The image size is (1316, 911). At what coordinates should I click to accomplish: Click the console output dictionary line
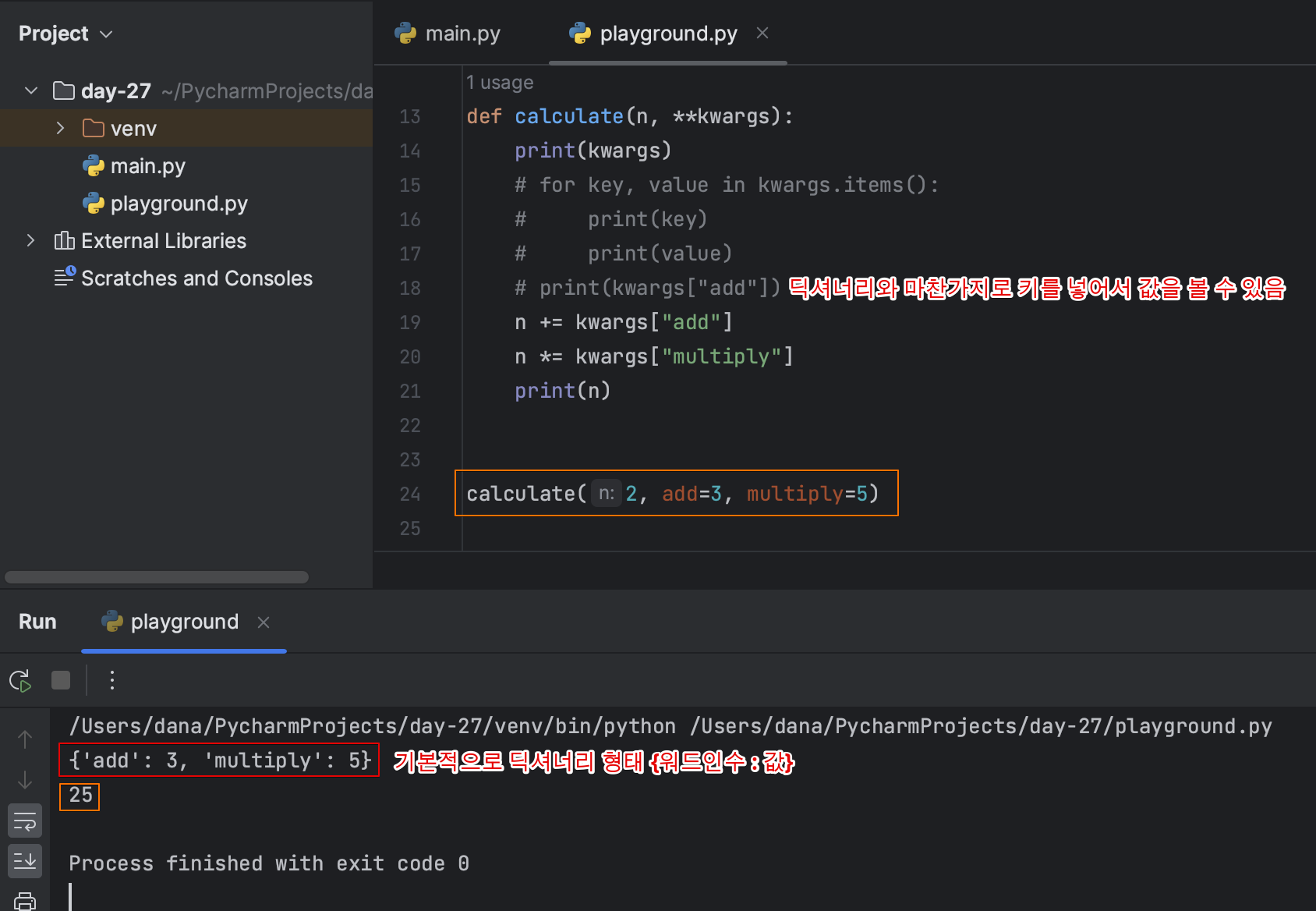pyautogui.click(x=220, y=760)
